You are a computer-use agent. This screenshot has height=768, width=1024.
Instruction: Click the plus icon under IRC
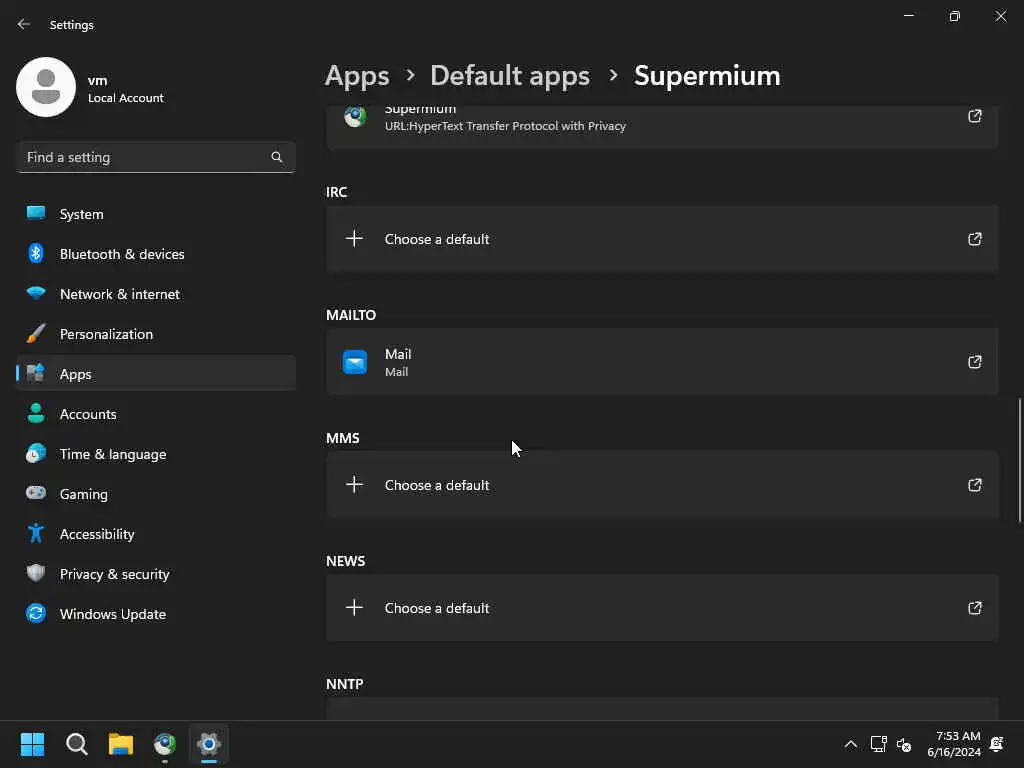pyautogui.click(x=354, y=239)
